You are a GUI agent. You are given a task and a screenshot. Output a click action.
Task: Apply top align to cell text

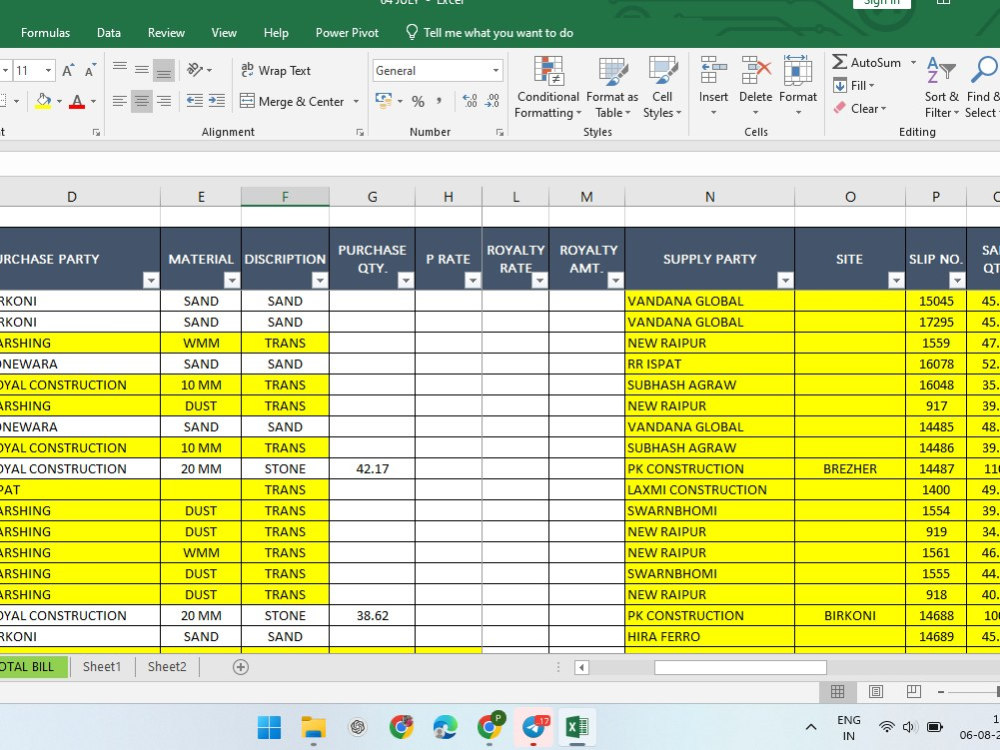coord(120,70)
